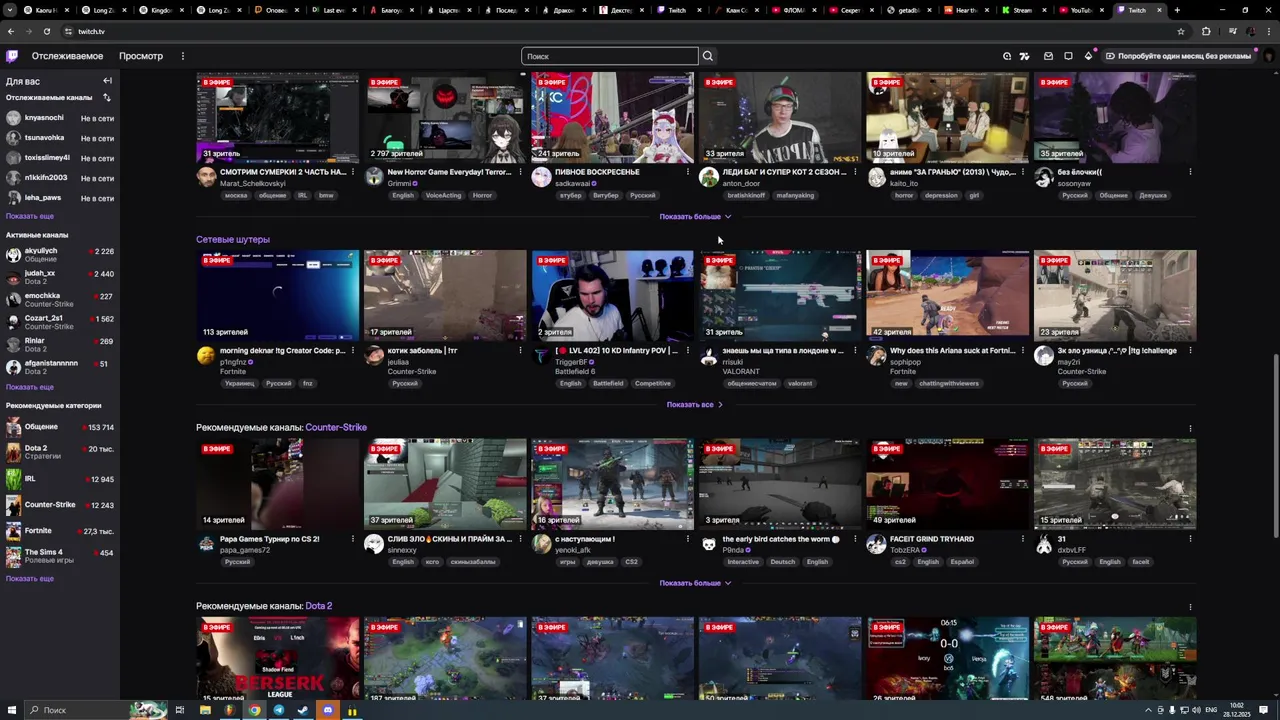The height and width of the screenshot is (720, 1280).
Task: Expand Показать больше under the first stream row
Action: [695, 216]
